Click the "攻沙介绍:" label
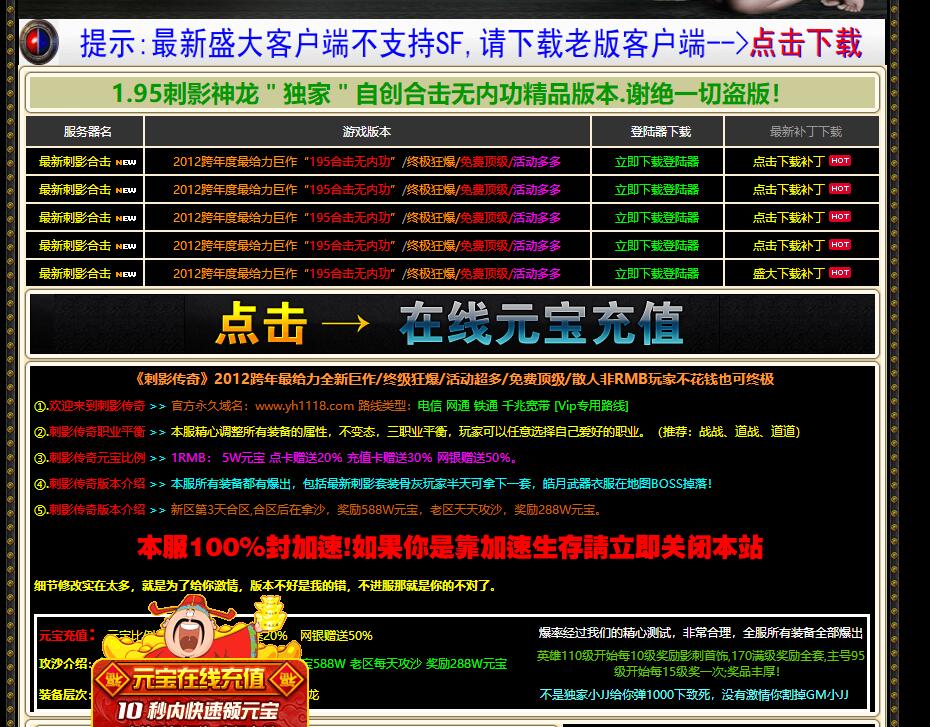930x727 pixels. pyautogui.click(x=65, y=664)
